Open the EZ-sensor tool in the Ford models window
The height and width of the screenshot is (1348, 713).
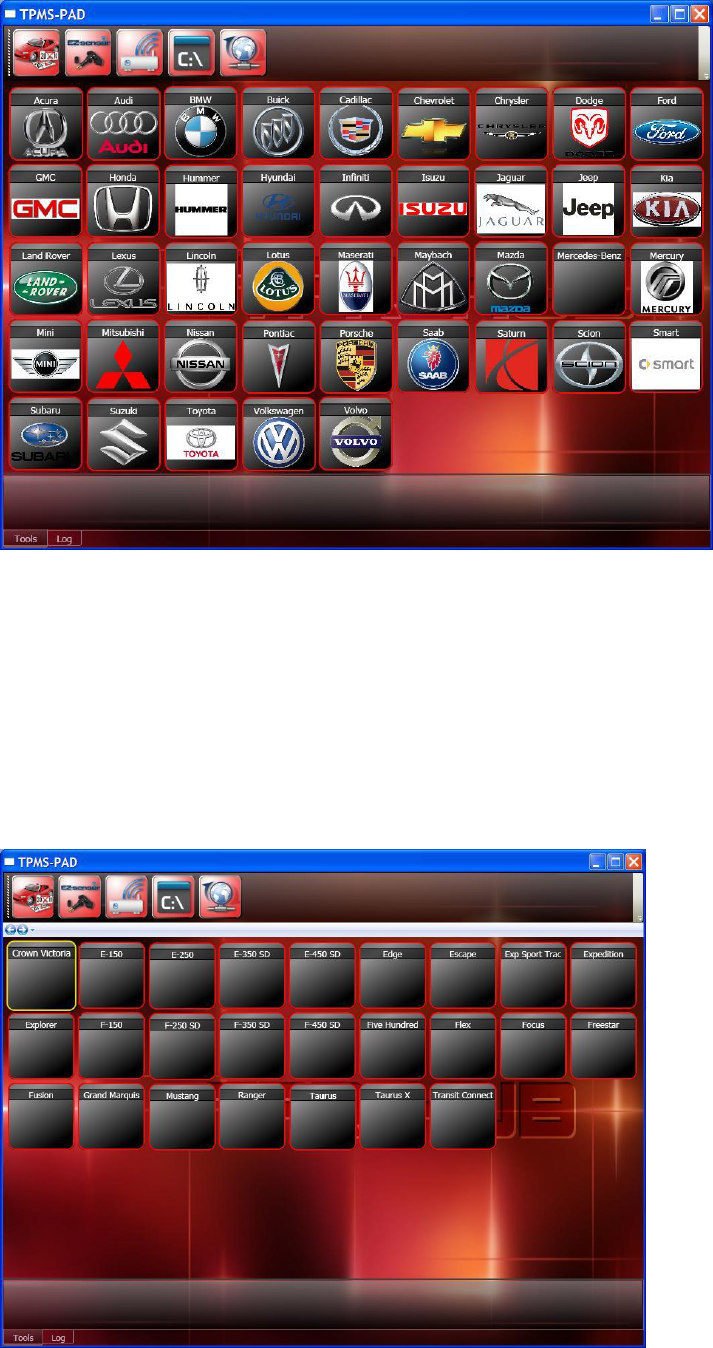[79, 896]
